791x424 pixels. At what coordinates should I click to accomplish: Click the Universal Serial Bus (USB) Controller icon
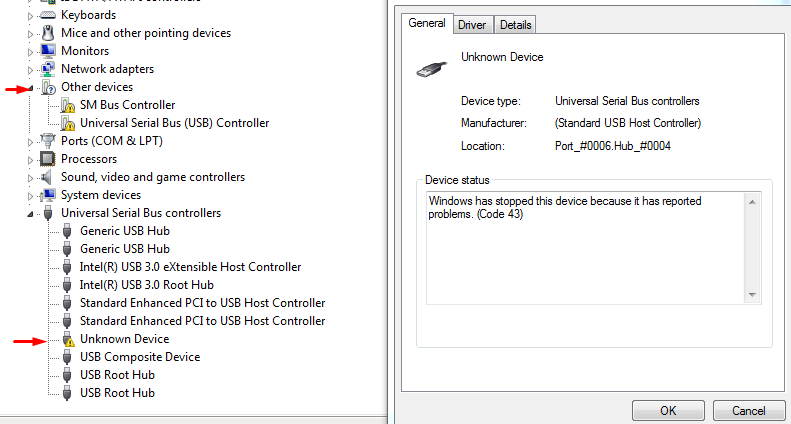(x=67, y=123)
